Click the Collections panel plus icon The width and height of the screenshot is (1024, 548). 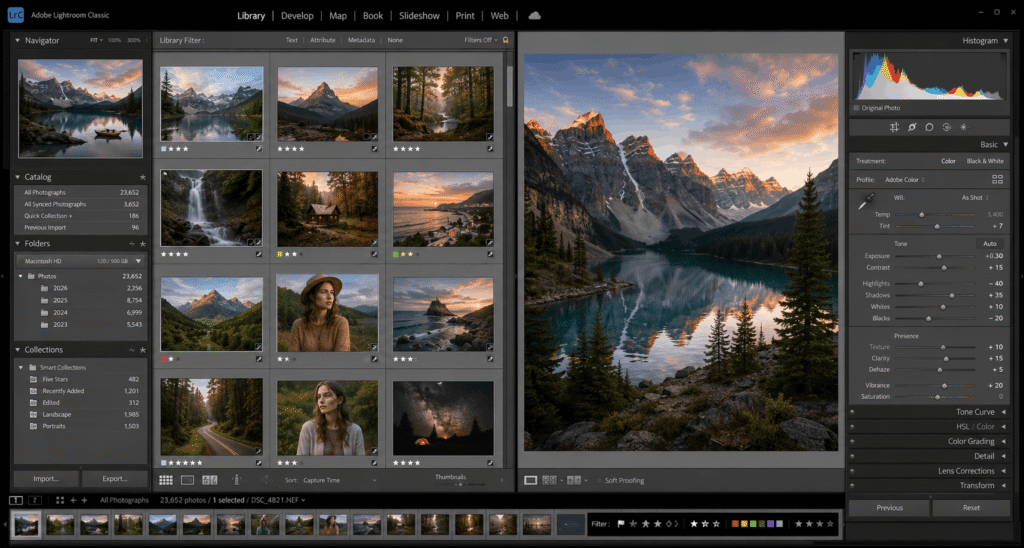point(142,350)
